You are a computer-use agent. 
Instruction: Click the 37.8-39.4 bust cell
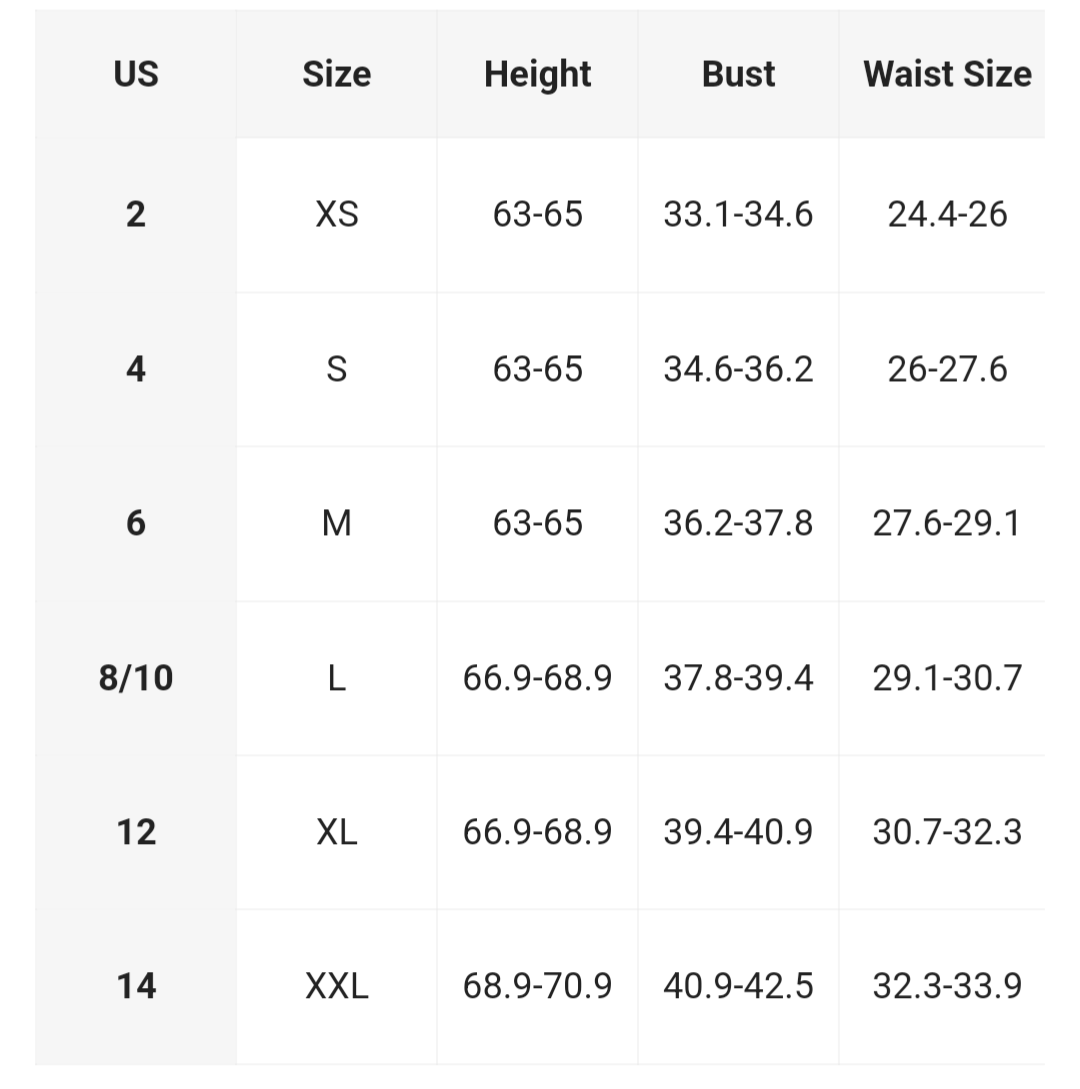[738, 678]
